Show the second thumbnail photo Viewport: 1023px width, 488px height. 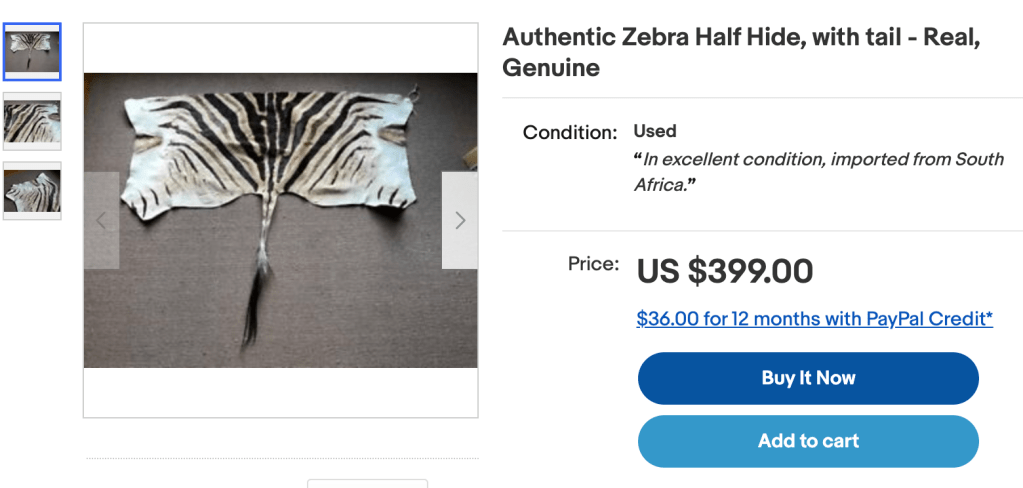click(32, 122)
